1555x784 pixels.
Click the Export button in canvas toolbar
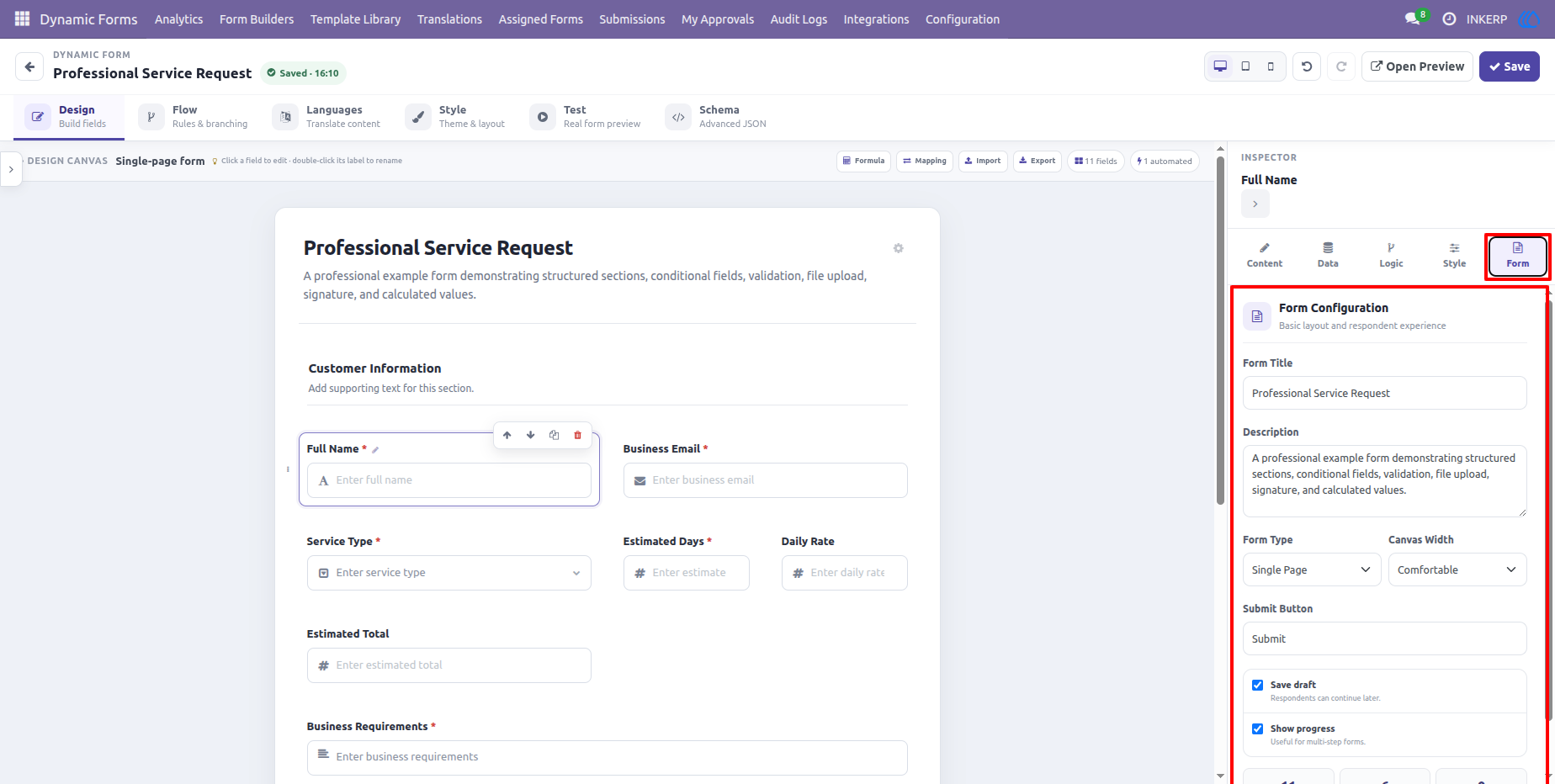pyautogui.click(x=1038, y=161)
